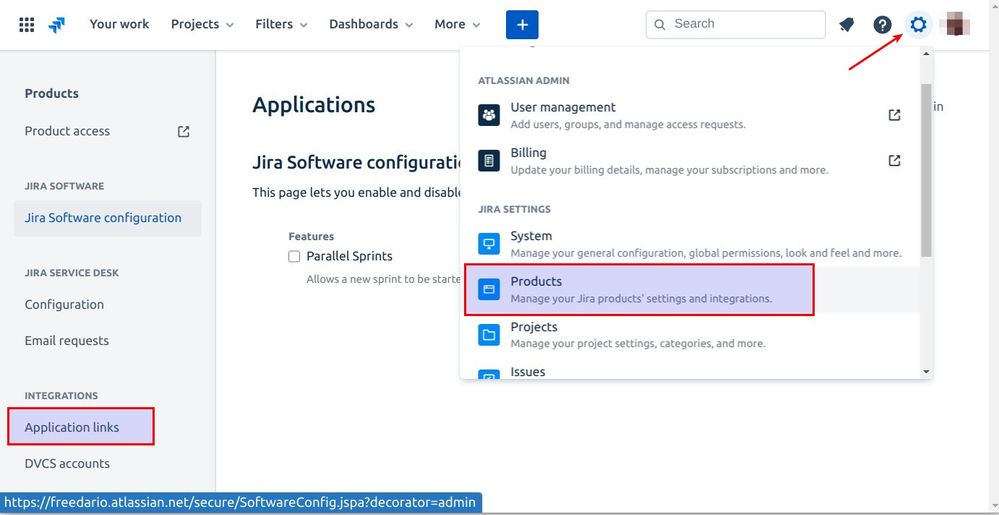Click the System monitor icon

489,243
